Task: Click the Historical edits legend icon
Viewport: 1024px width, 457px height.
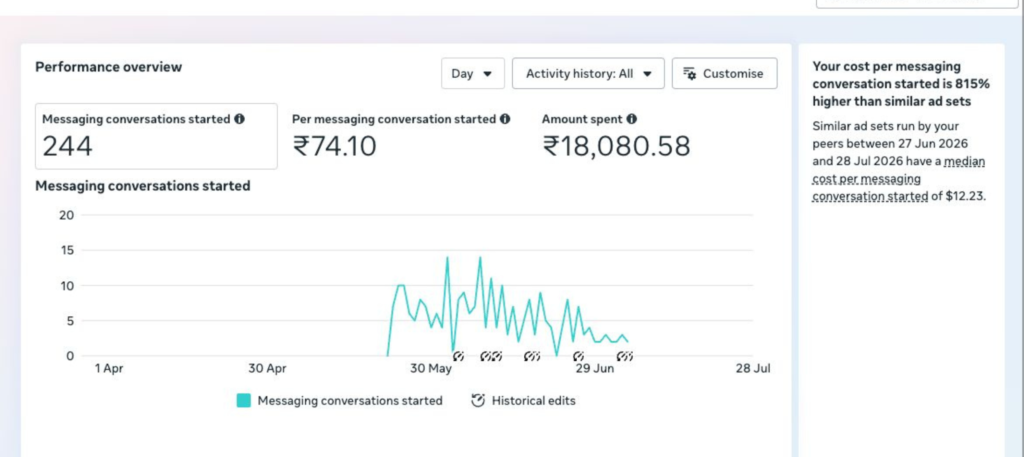Action: (478, 400)
